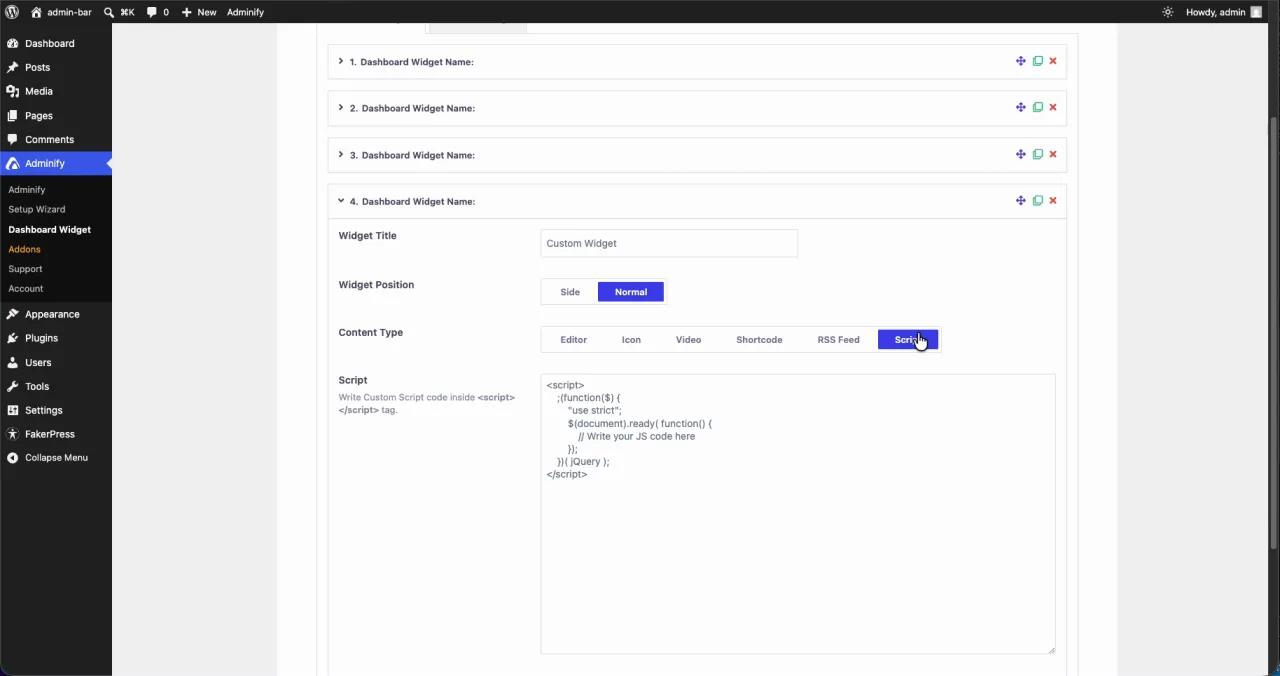The height and width of the screenshot is (676, 1280).
Task: Click inside the Script code textarea
Action: [x=798, y=514]
